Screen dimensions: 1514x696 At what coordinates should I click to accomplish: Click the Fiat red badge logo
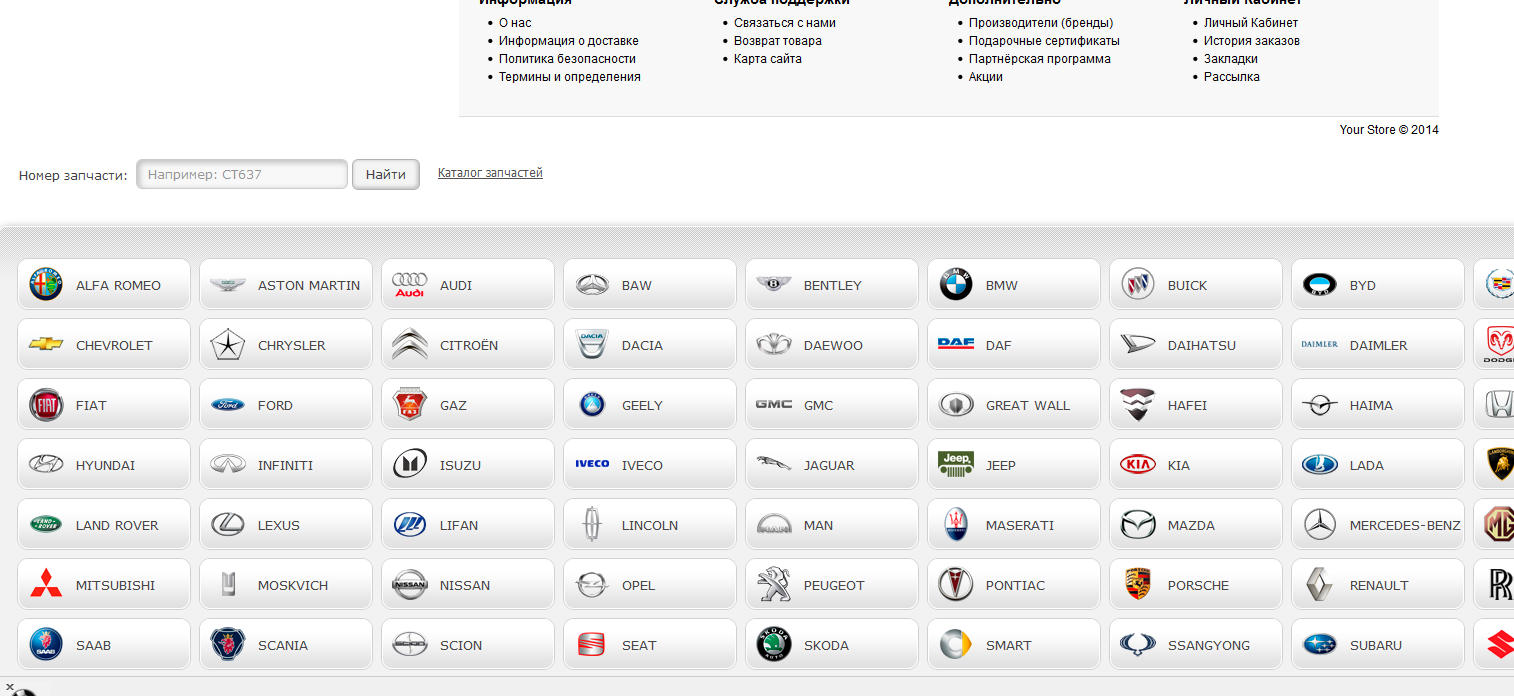point(46,405)
